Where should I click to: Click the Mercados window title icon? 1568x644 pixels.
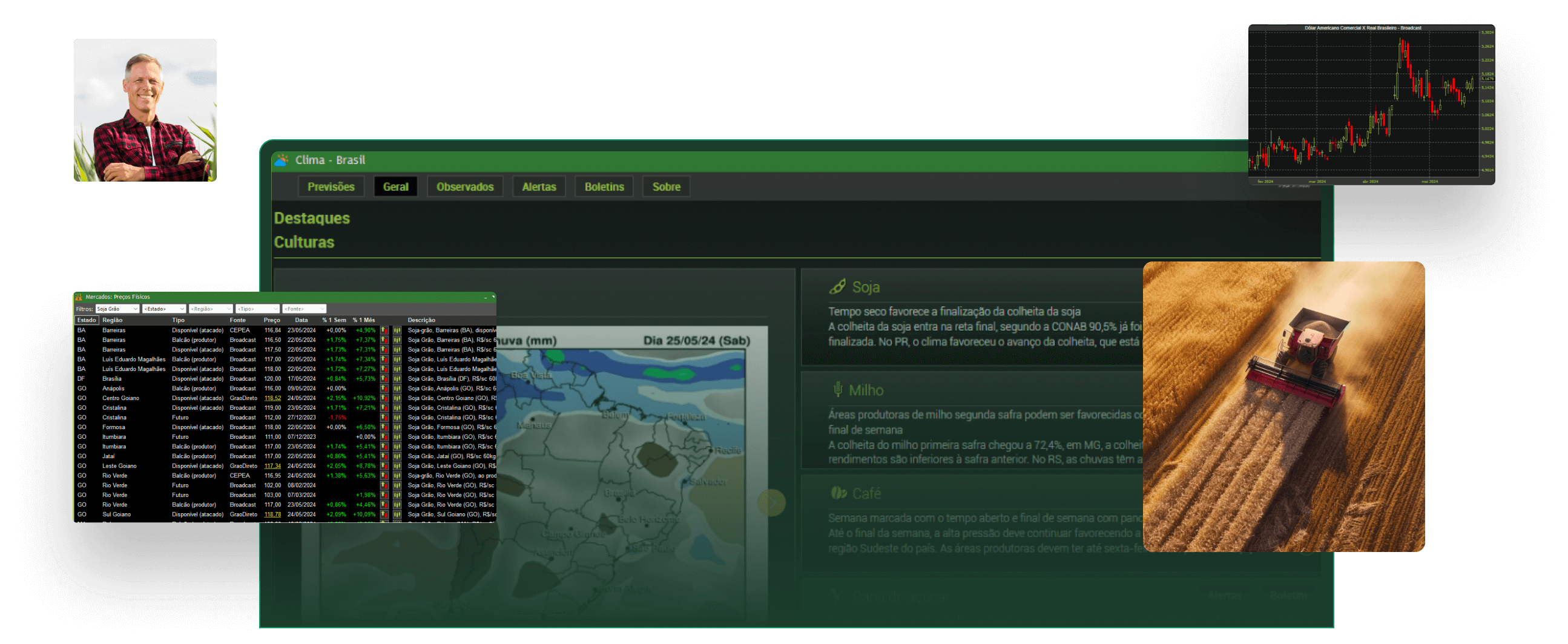79,297
